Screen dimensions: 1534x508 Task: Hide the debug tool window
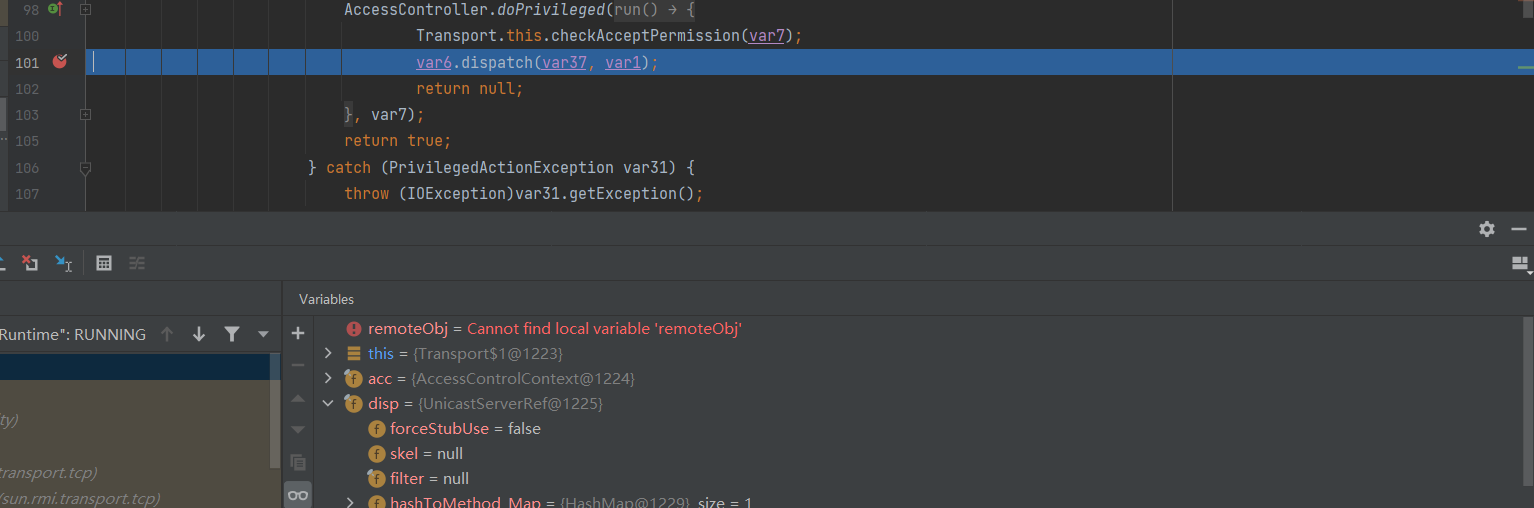pos(1519,229)
